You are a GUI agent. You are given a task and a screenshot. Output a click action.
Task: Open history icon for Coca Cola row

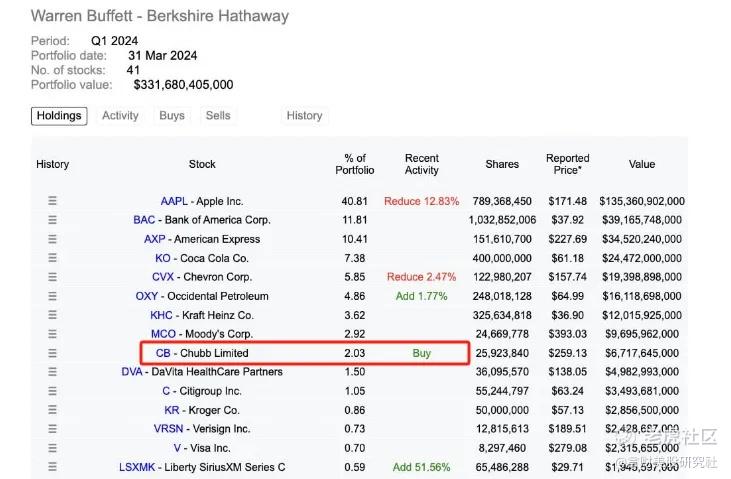(52, 258)
